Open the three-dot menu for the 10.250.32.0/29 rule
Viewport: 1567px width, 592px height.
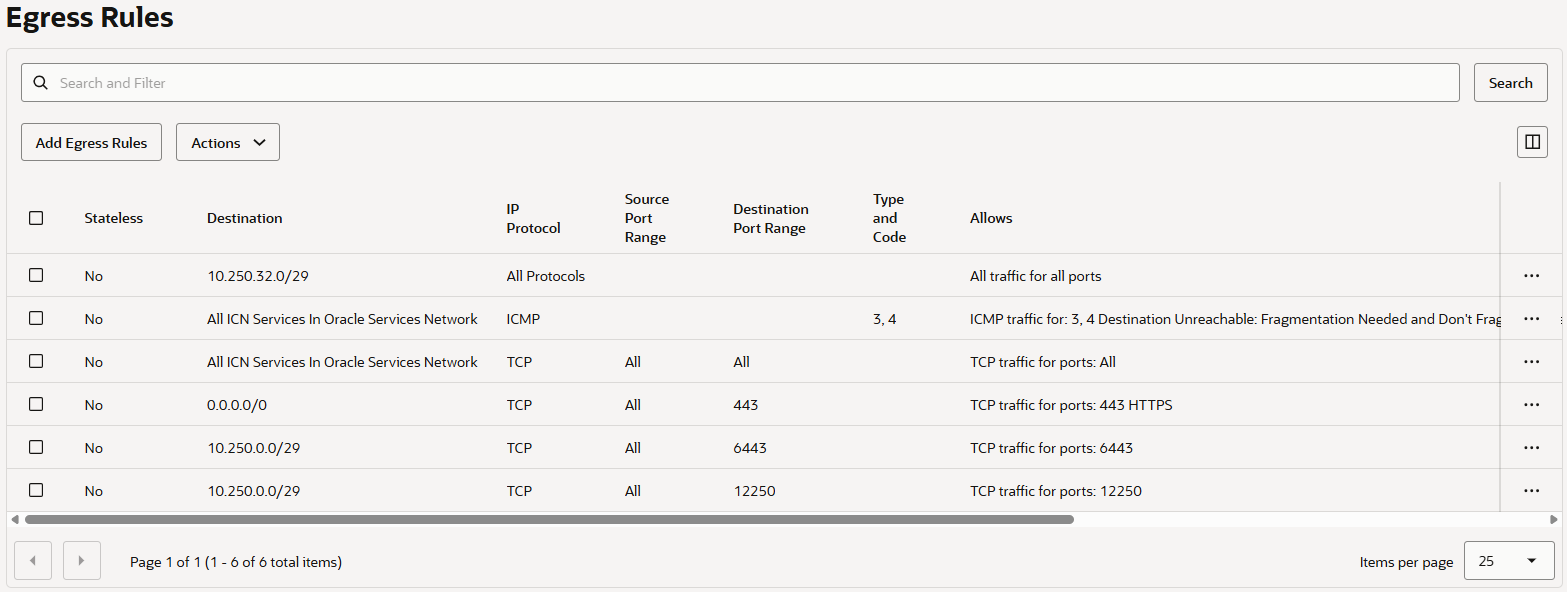[x=1531, y=276]
